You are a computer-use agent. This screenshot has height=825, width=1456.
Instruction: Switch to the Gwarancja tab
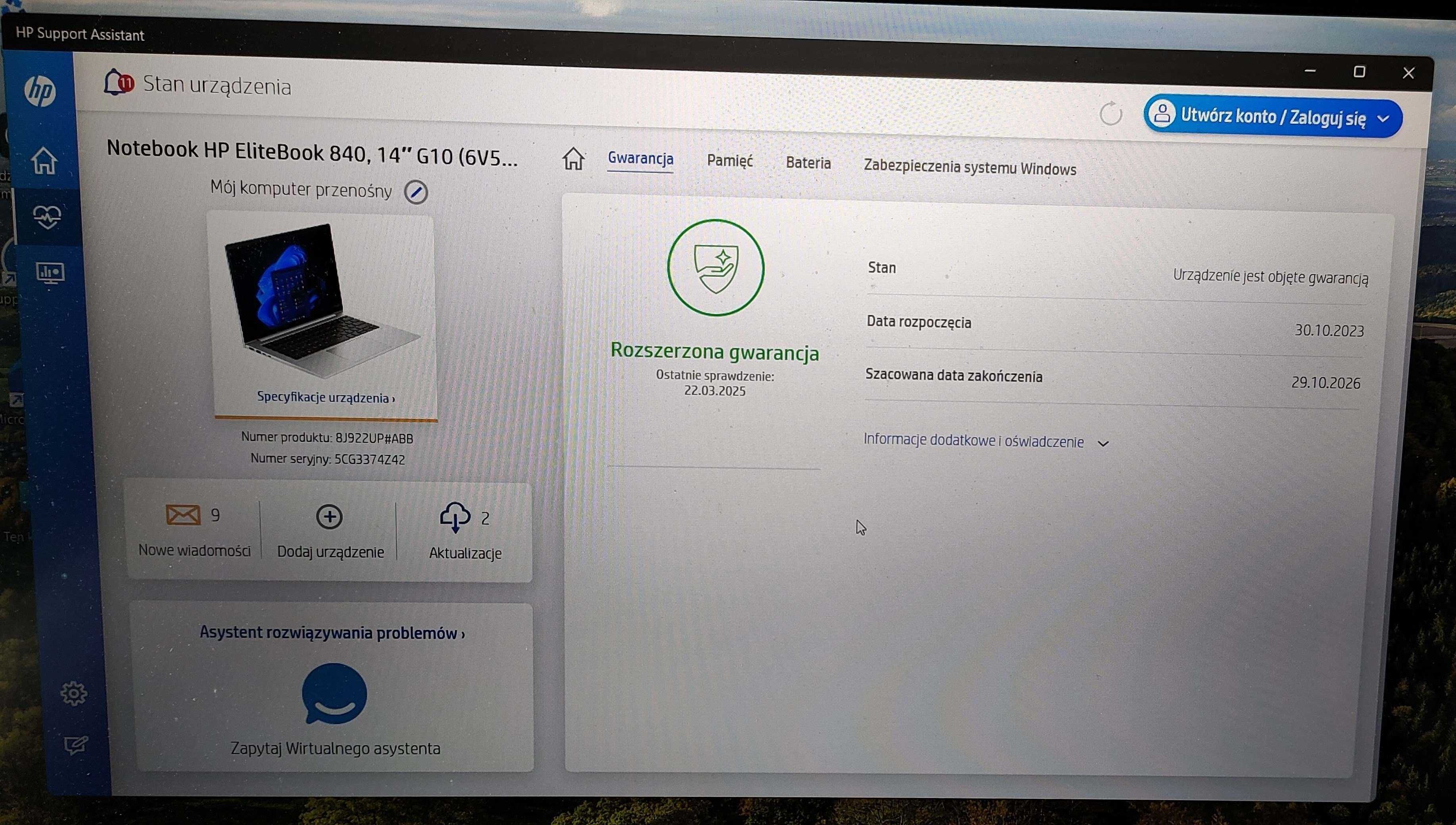point(640,158)
